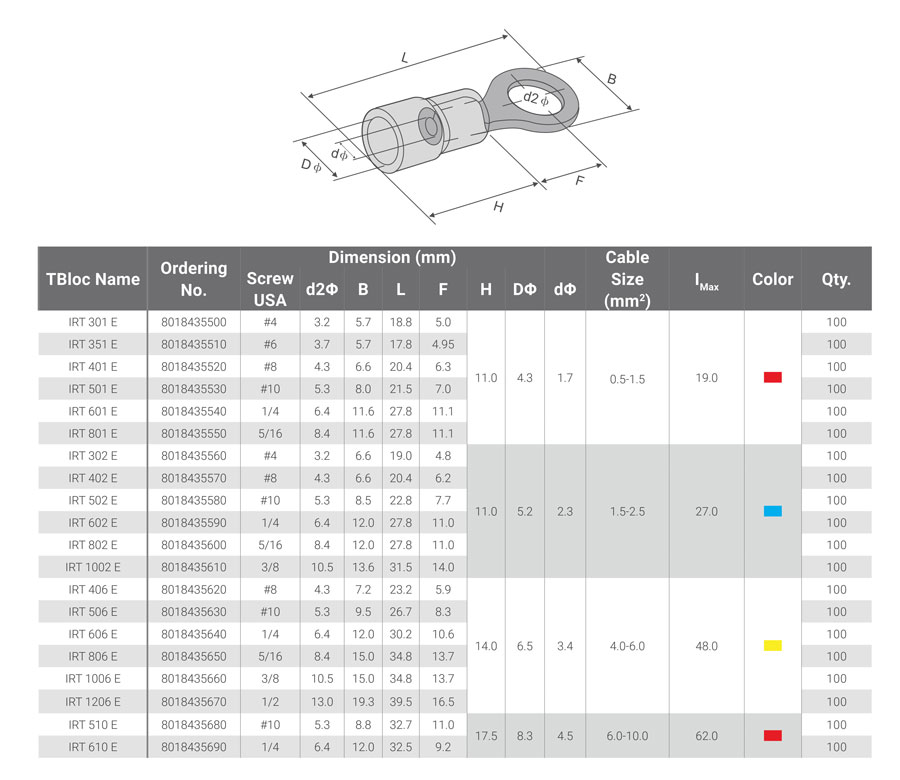Click the red swatch for 0.5-1.5 cable size
Viewport: 900px width, 780px height.
772,378
